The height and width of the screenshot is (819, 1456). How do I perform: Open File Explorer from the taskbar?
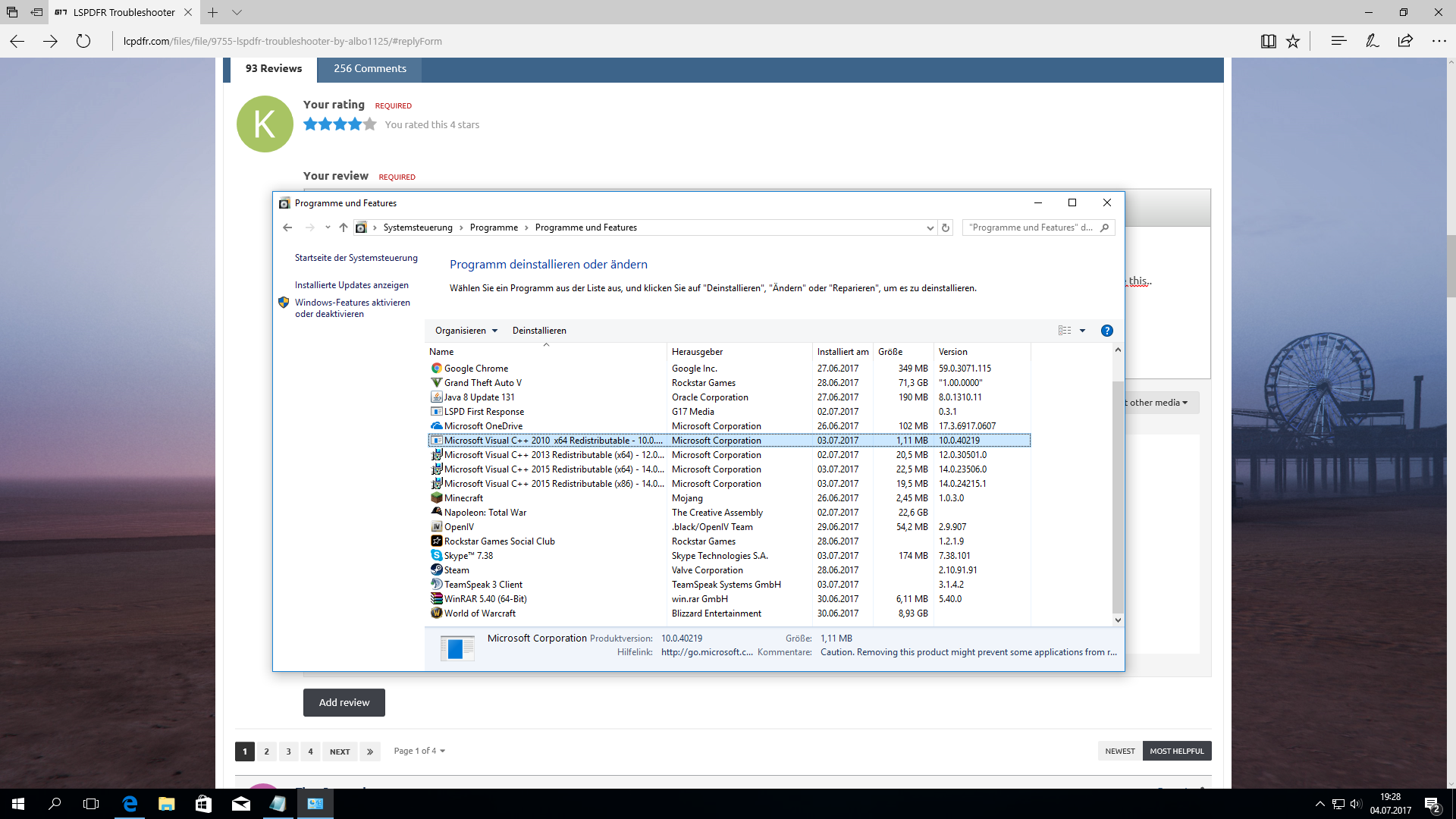[x=166, y=804]
